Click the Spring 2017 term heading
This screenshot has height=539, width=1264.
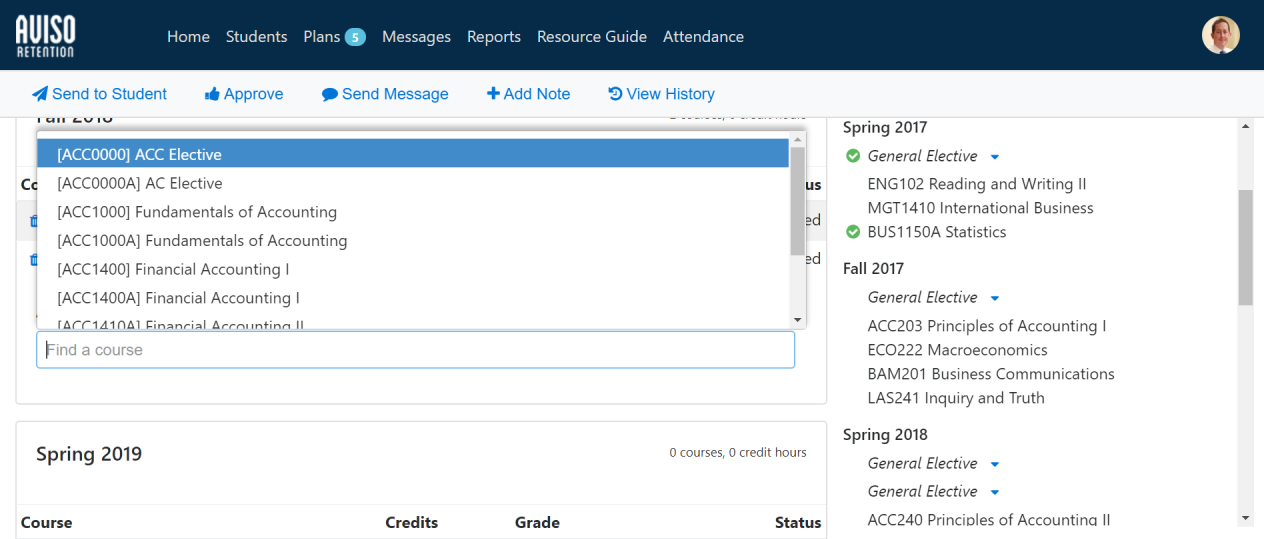(x=885, y=127)
